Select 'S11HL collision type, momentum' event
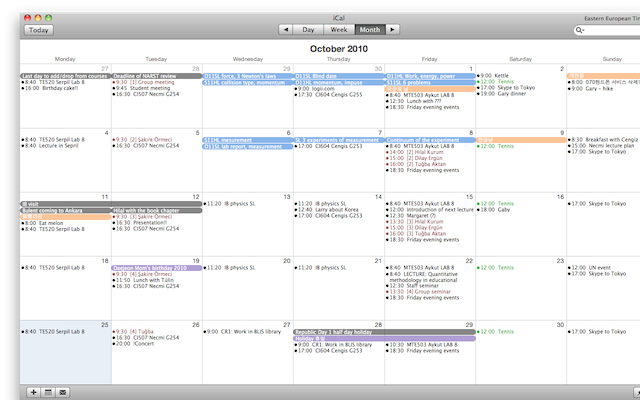 [x=248, y=82]
